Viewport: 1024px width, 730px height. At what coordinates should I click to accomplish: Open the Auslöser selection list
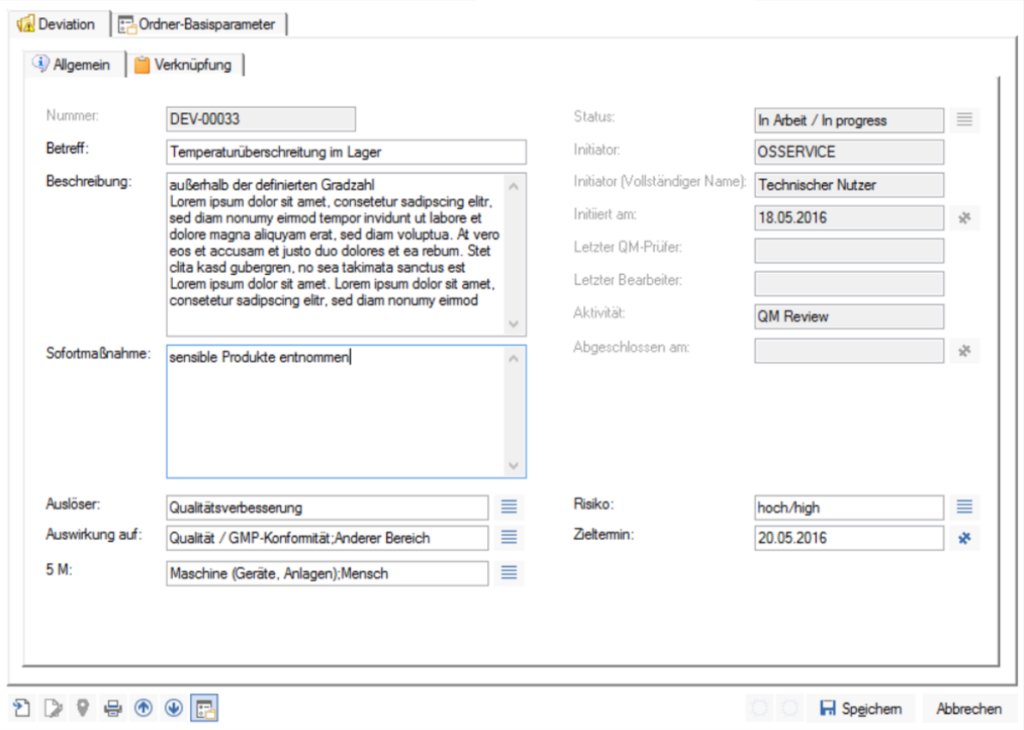tap(509, 507)
